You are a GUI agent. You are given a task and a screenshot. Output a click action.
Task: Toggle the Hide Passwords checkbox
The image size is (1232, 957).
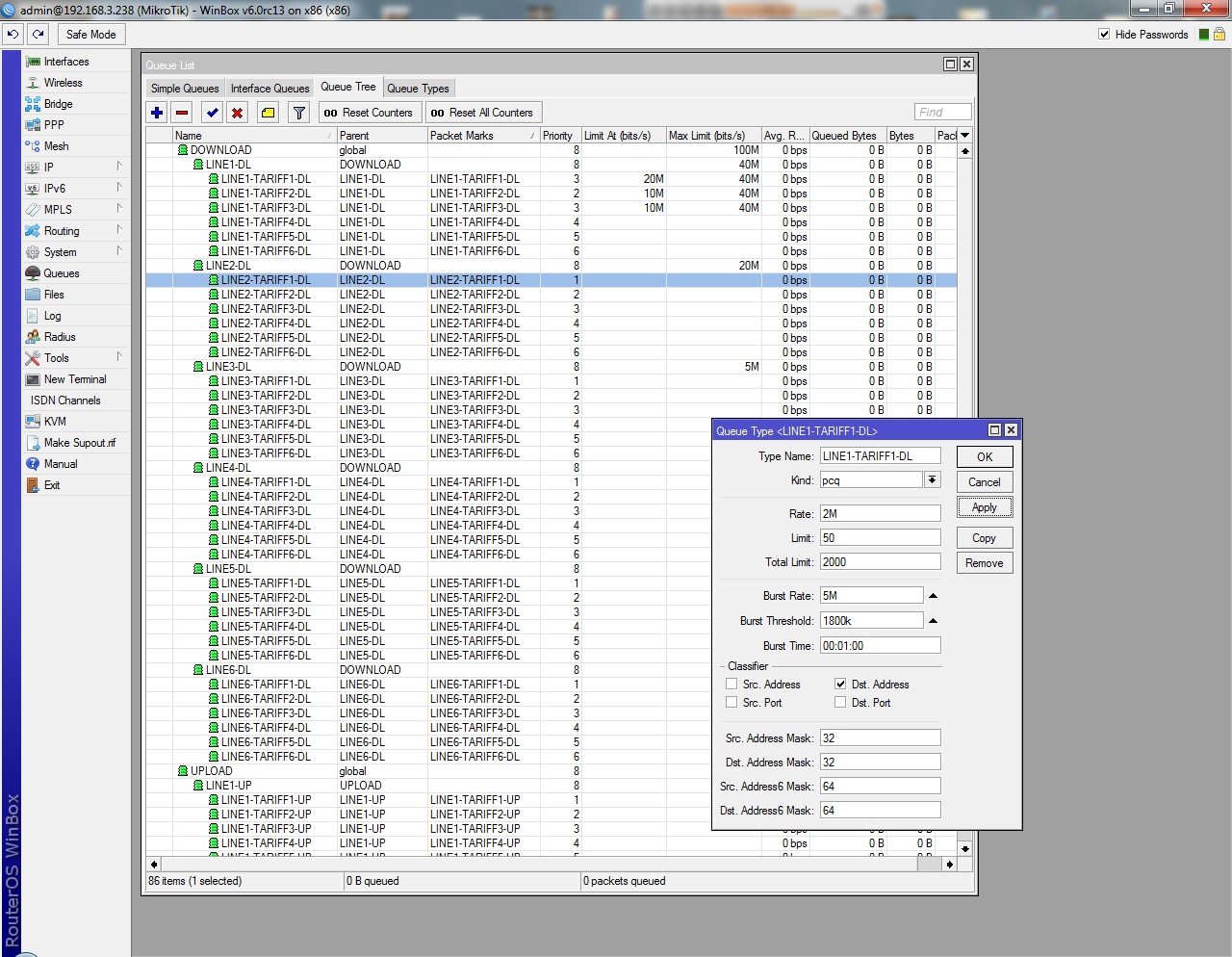(1104, 35)
